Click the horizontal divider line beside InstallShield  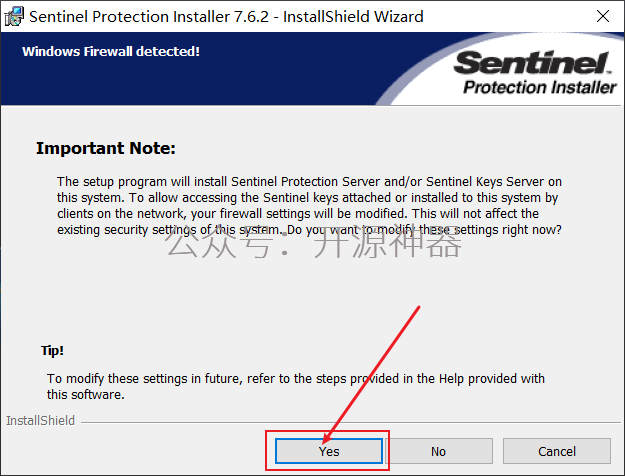(x=340, y=421)
